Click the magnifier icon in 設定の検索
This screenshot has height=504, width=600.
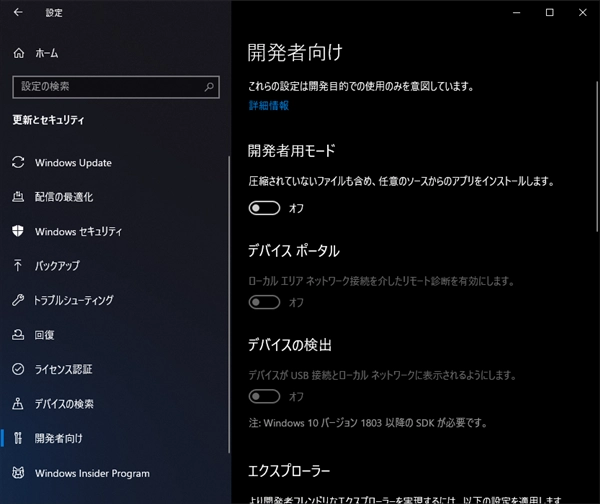pyautogui.click(x=209, y=87)
